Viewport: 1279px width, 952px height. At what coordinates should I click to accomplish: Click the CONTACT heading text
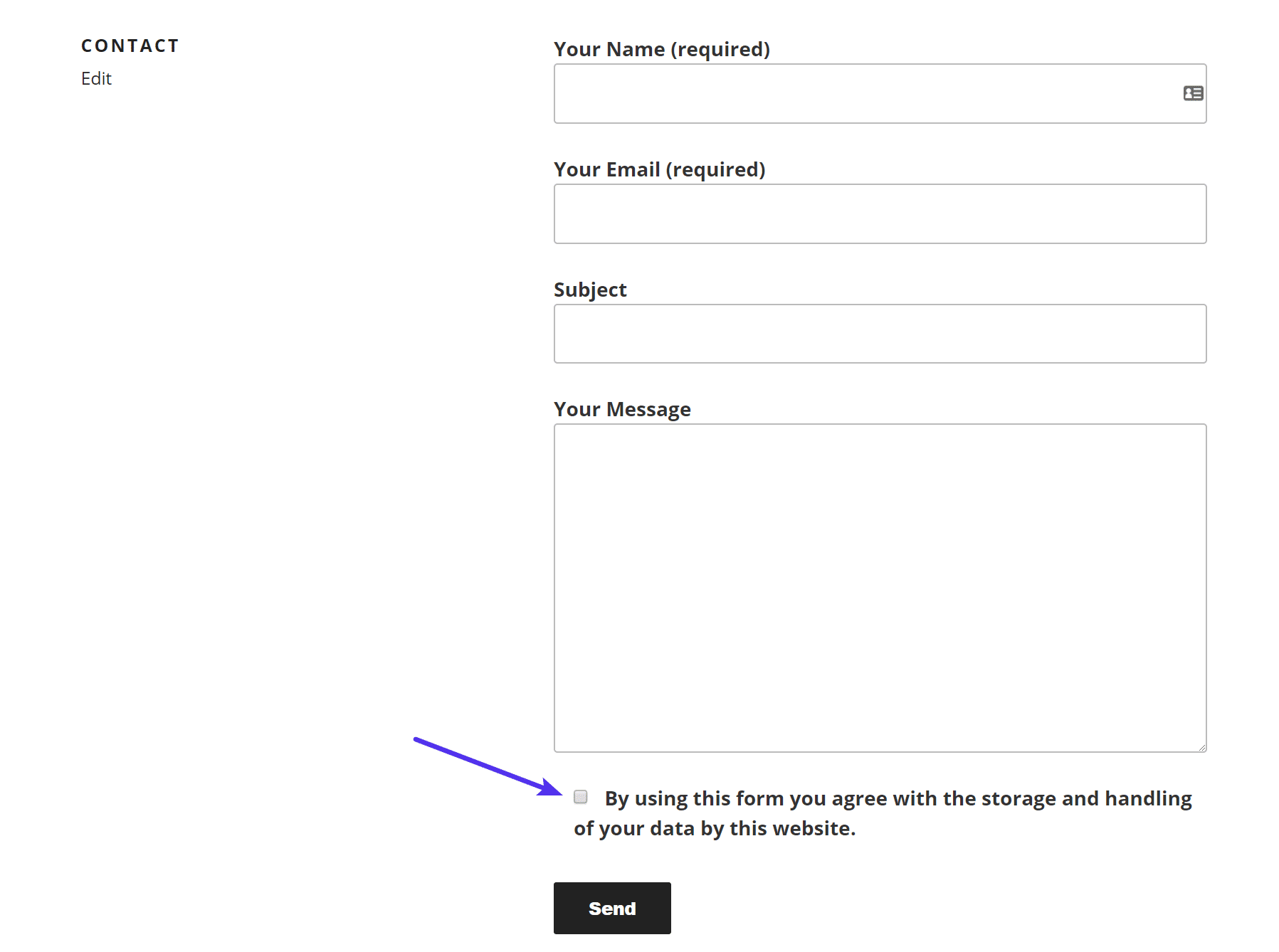(x=130, y=45)
